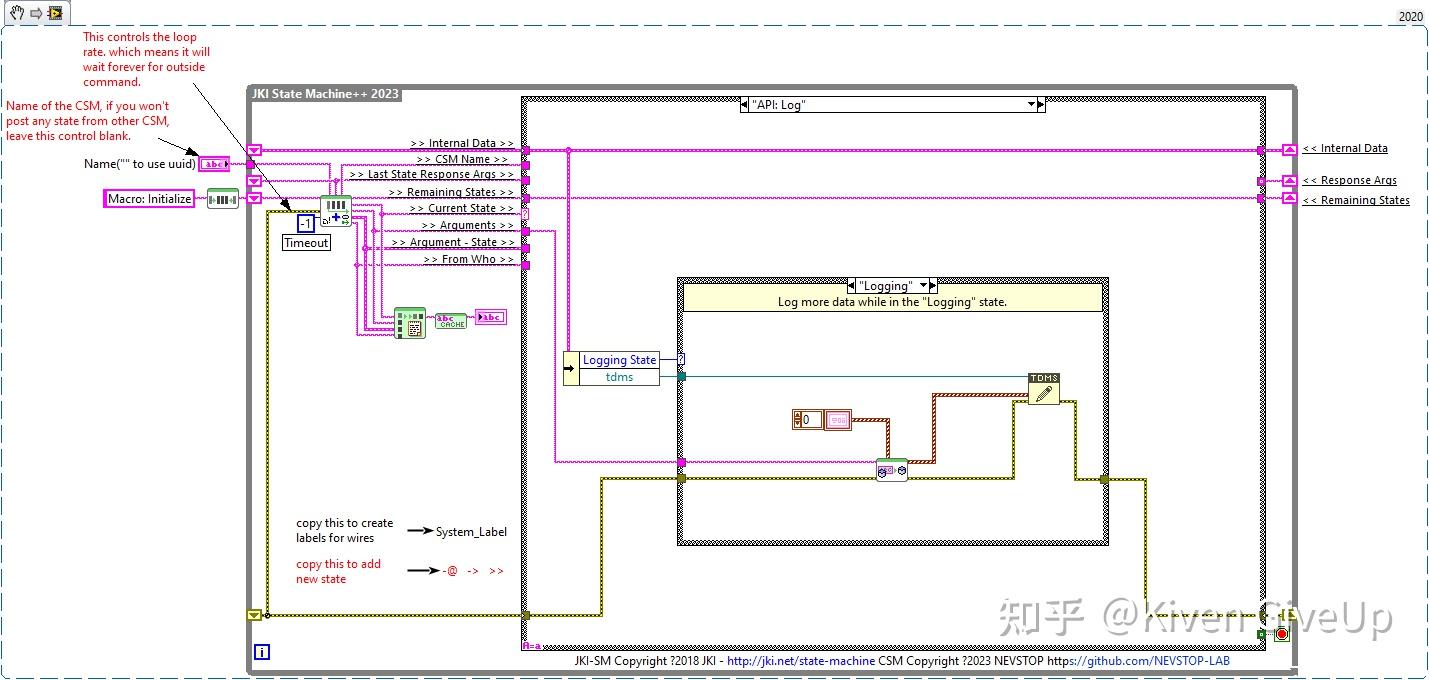Click the array index value 0
The height and width of the screenshot is (680, 1429).
(812, 420)
